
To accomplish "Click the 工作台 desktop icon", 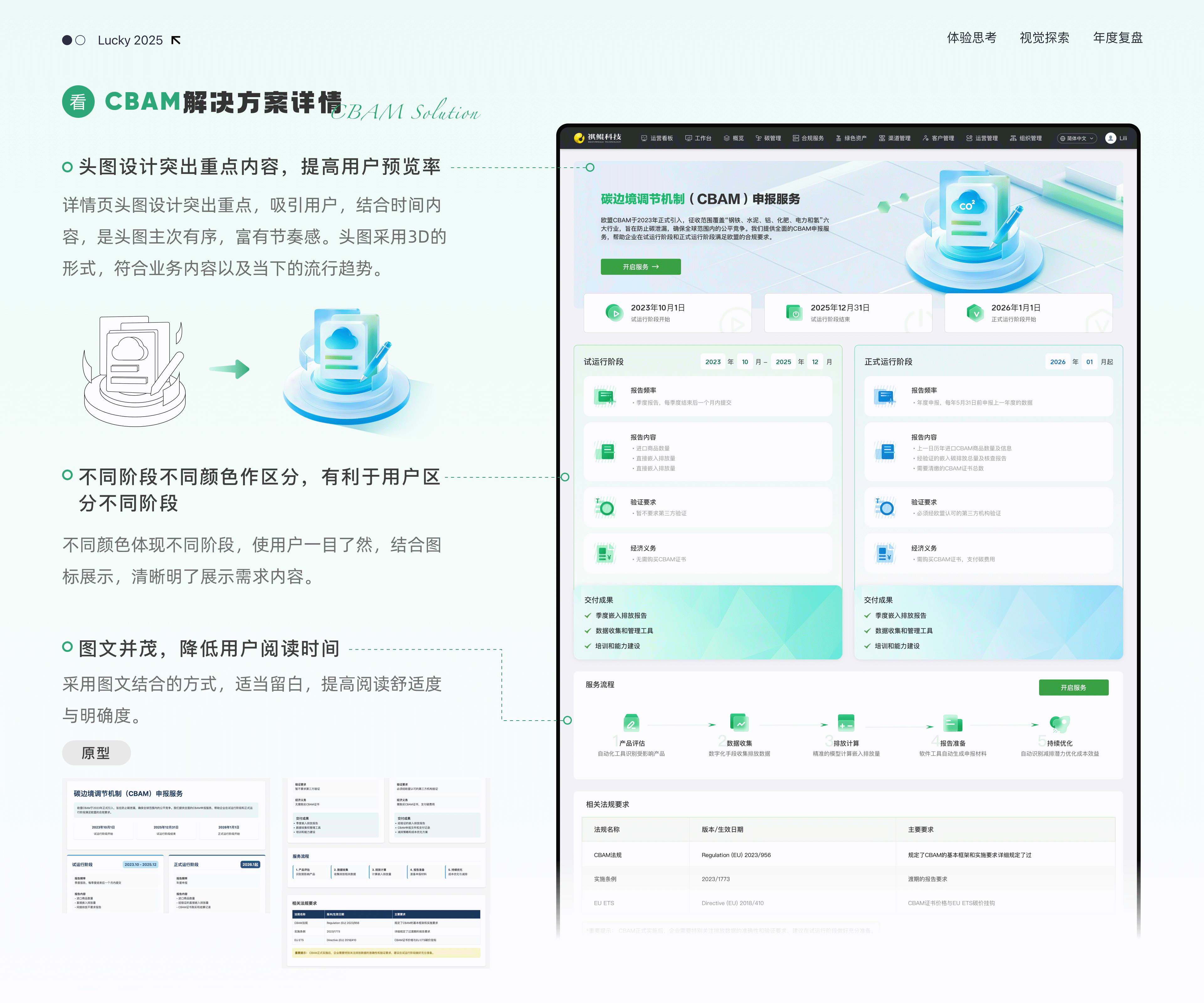I will point(688,138).
